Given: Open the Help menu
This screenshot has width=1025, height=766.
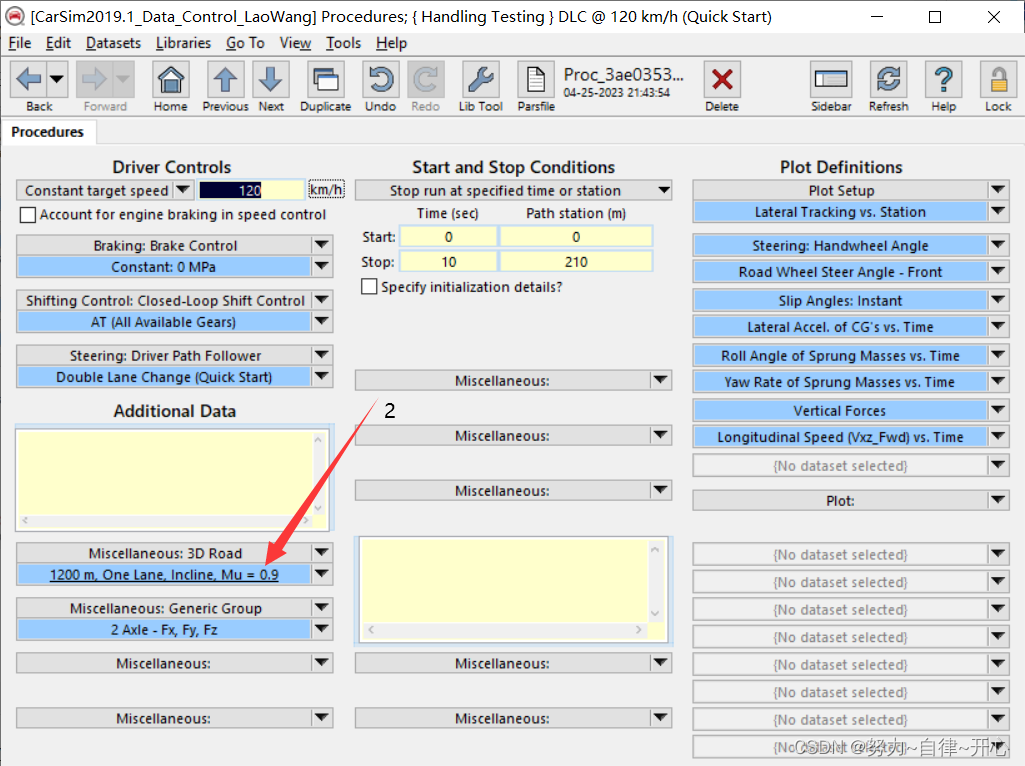Looking at the screenshot, I should pyautogui.click(x=391, y=43).
